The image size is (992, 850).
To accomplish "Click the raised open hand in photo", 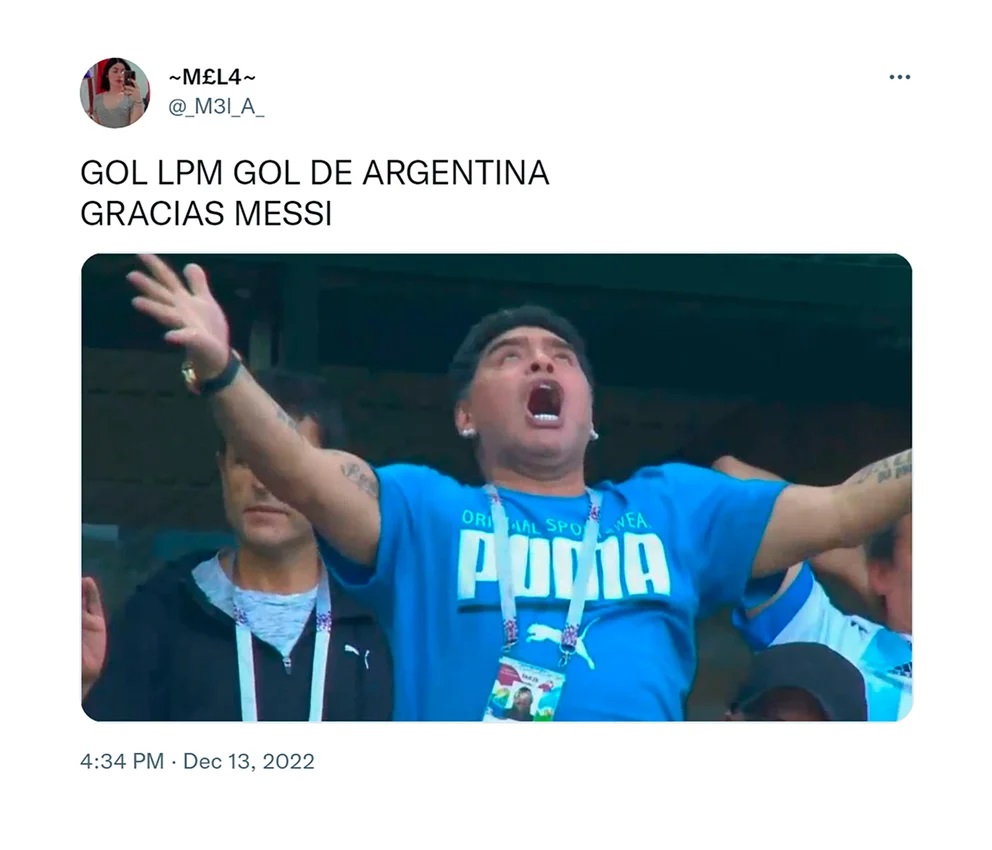I will [179, 305].
